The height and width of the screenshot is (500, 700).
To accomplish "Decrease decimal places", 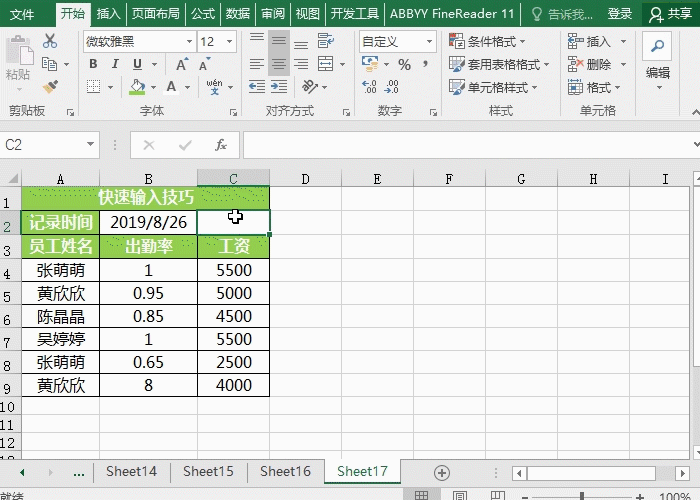I will tap(392, 87).
